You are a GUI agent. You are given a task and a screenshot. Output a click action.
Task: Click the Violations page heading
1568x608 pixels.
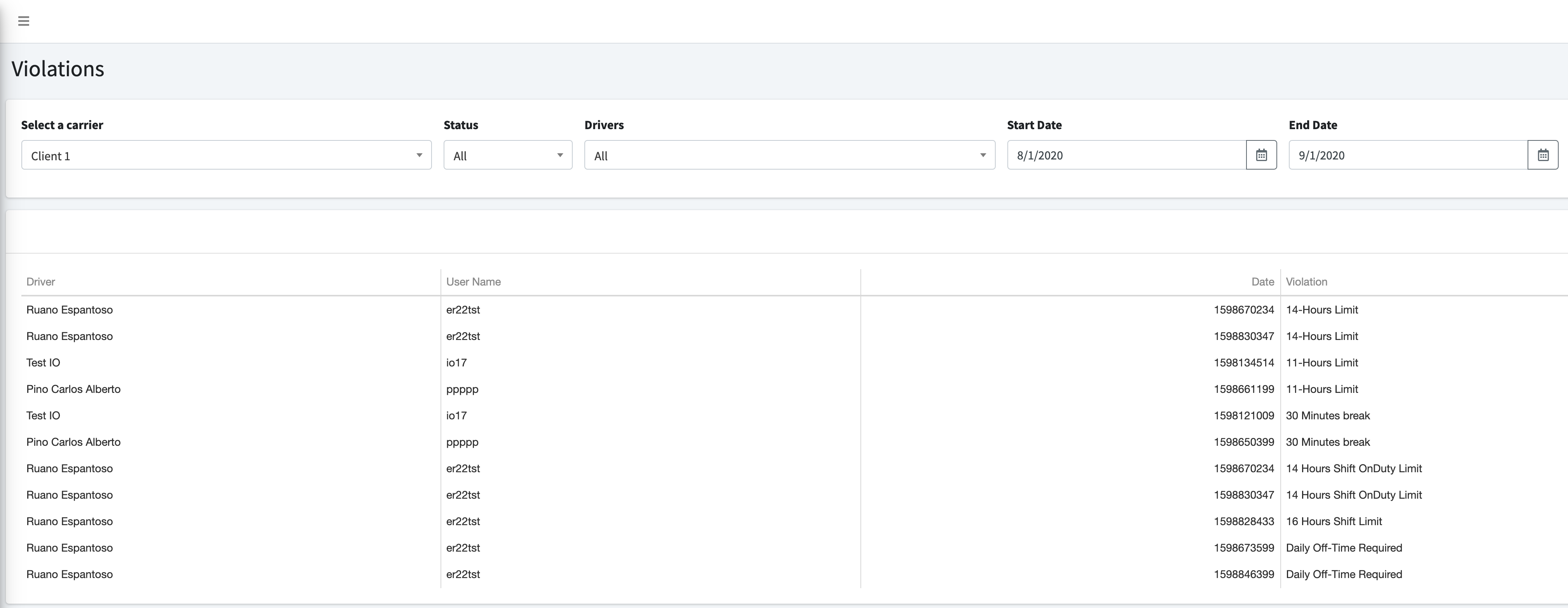click(x=58, y=69)
